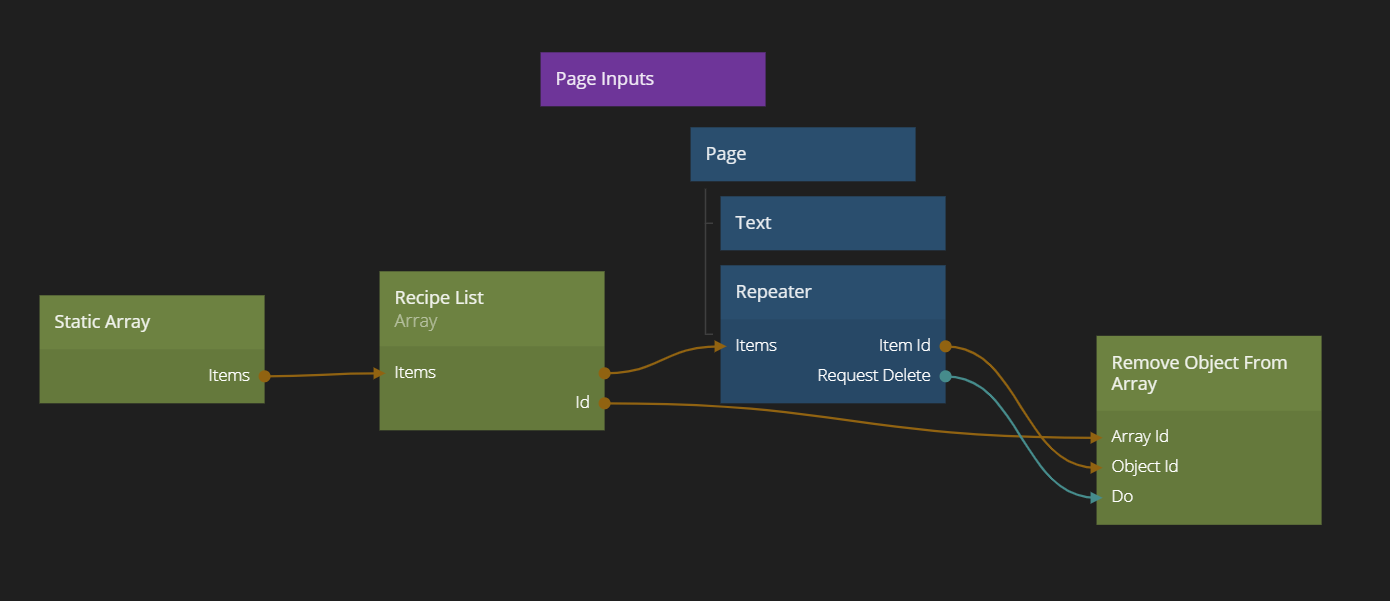The image size is (1390, 601).
Task: Click the Id label on Recipe List
Action: point(582,403)
